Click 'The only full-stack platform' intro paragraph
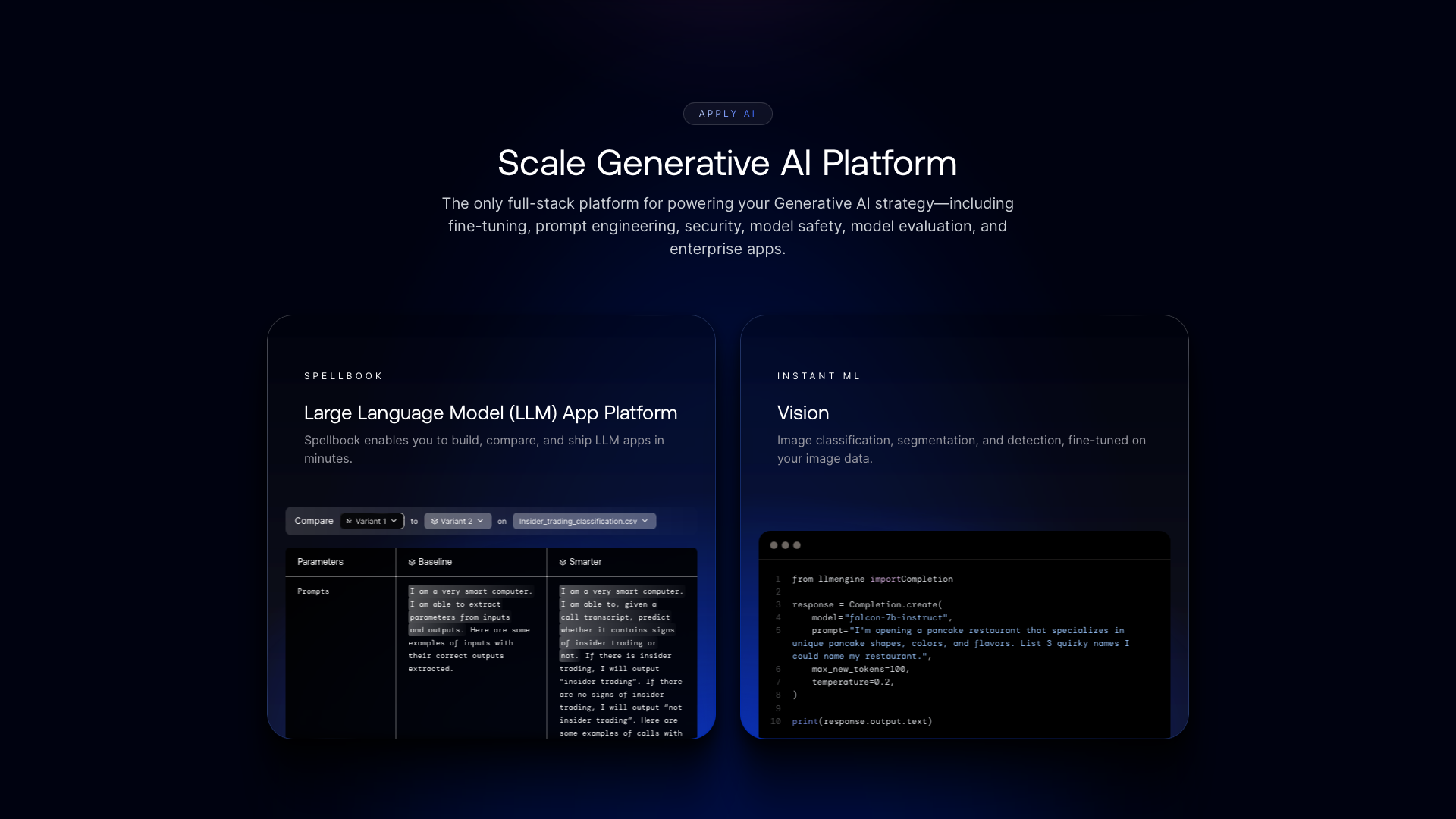Viewport: 1456px width, 819px height. pos(727,226)
